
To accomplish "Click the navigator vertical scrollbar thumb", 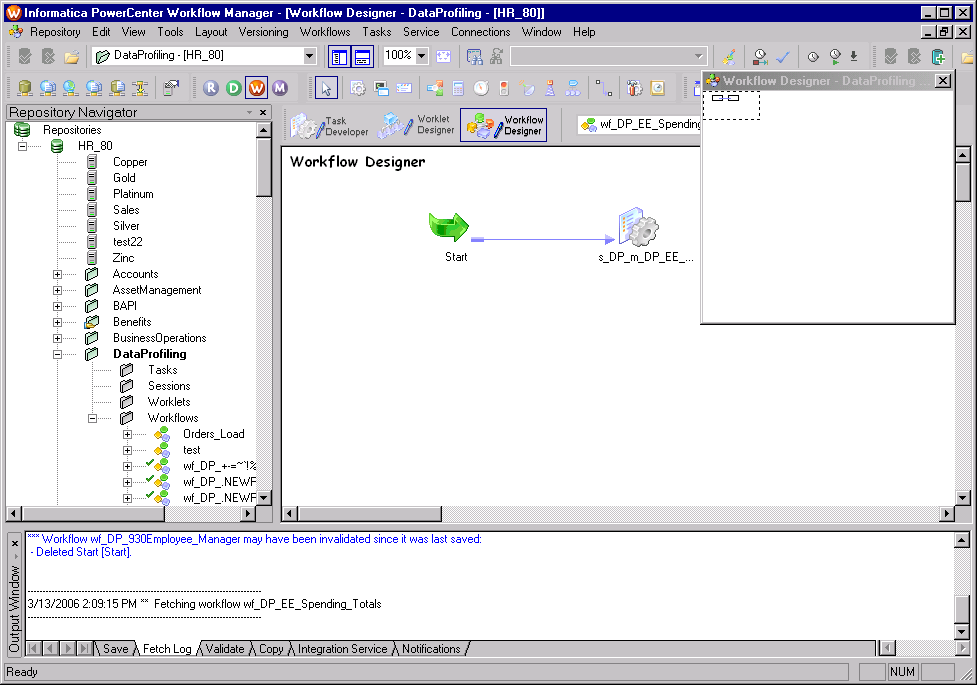I will 264,167.
